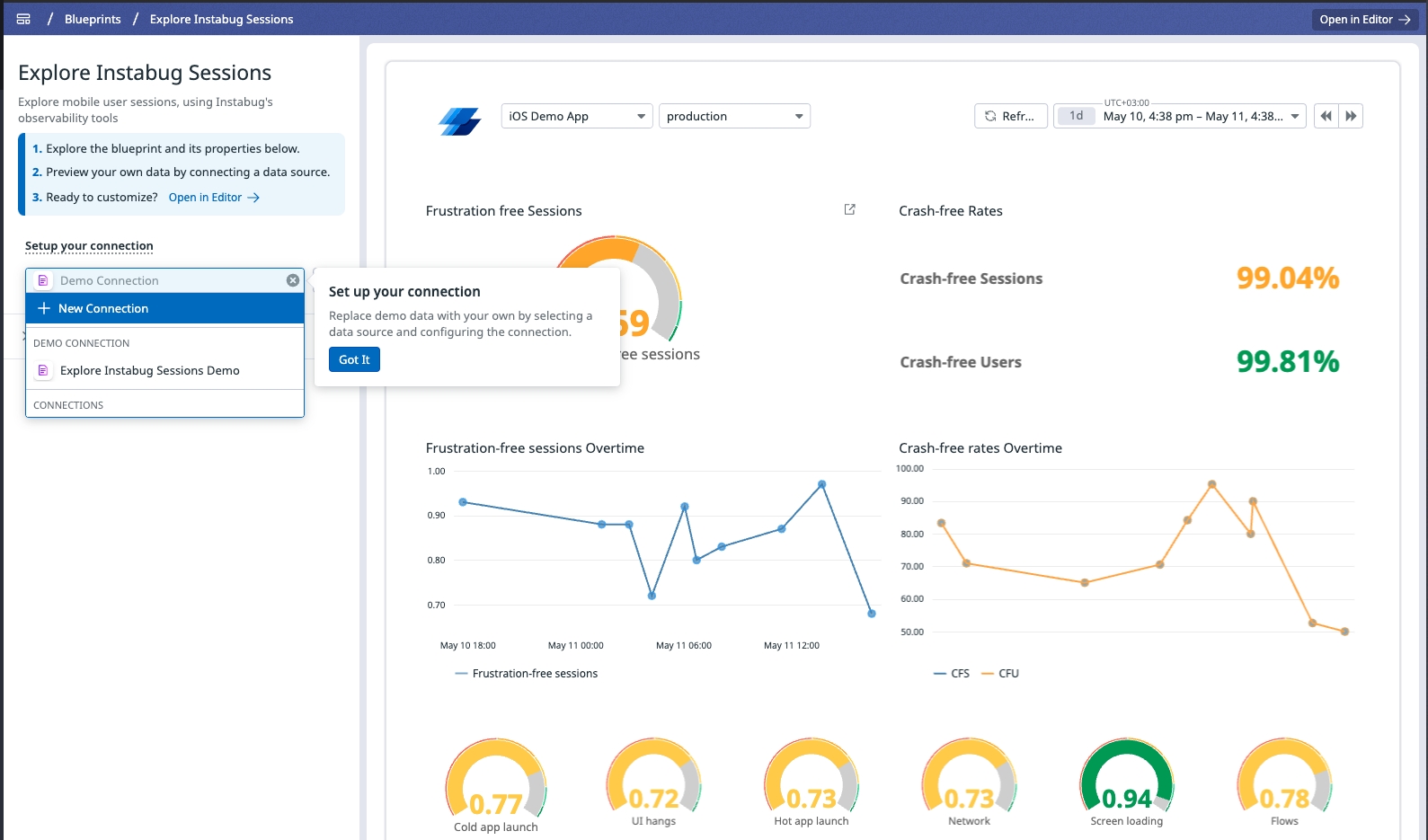Open the iOS Demo App dropdown
The width and height of the screenshot is (1428, 840).
pyautogui.click(x=576, y=116)
